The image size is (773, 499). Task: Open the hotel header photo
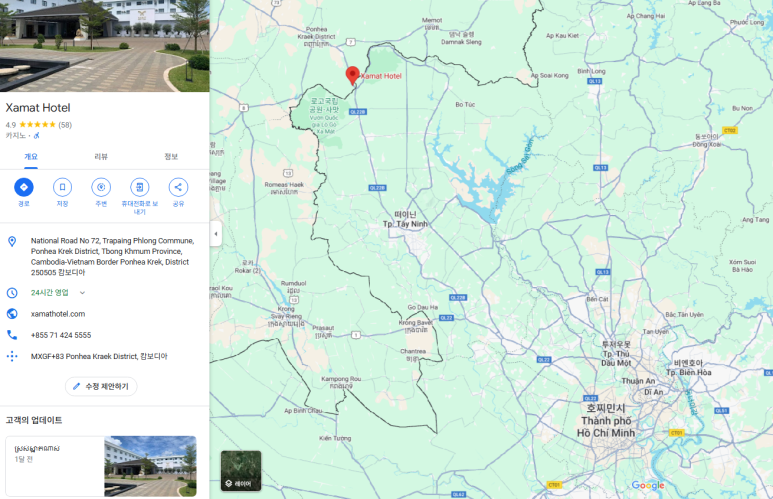[105, 46]
